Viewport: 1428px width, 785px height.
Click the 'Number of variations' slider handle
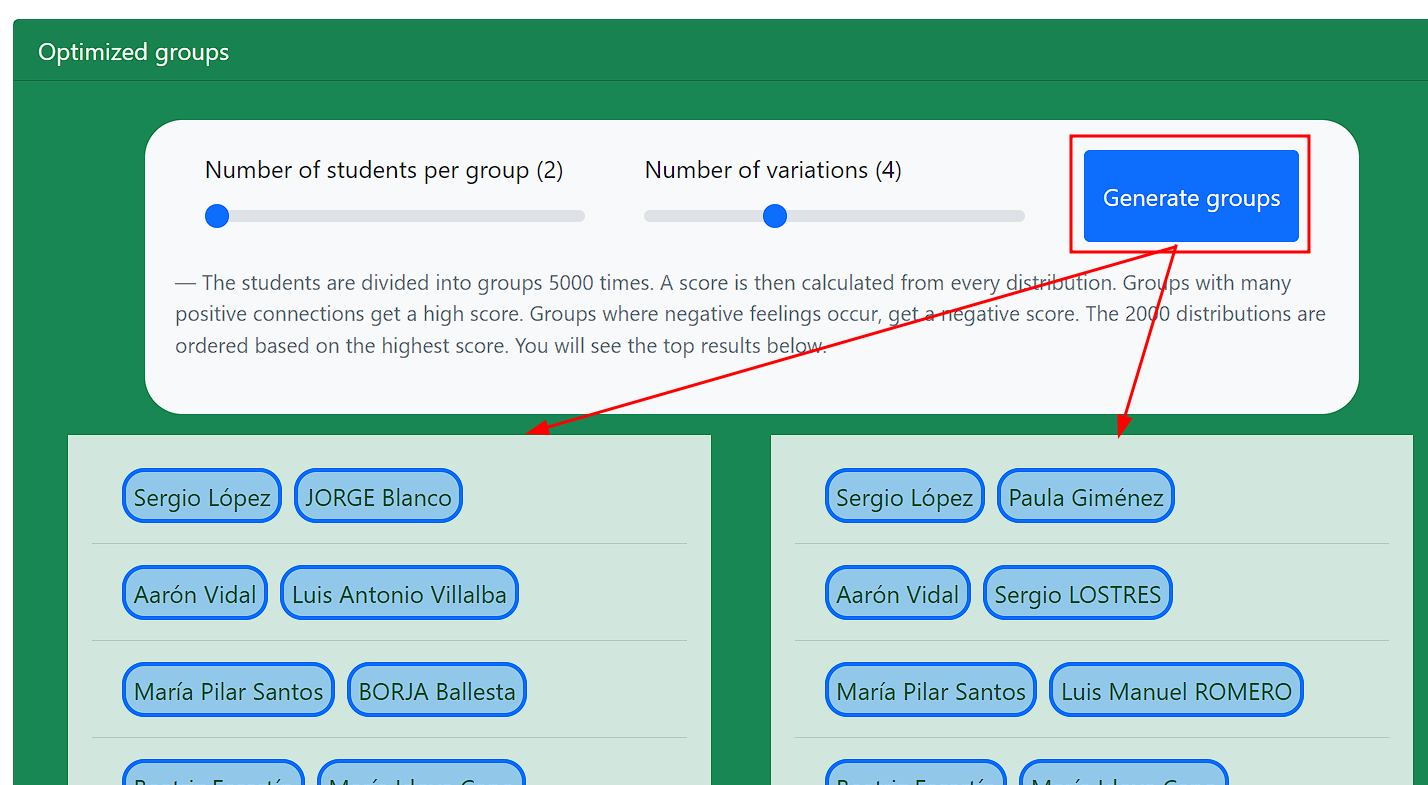775,215
